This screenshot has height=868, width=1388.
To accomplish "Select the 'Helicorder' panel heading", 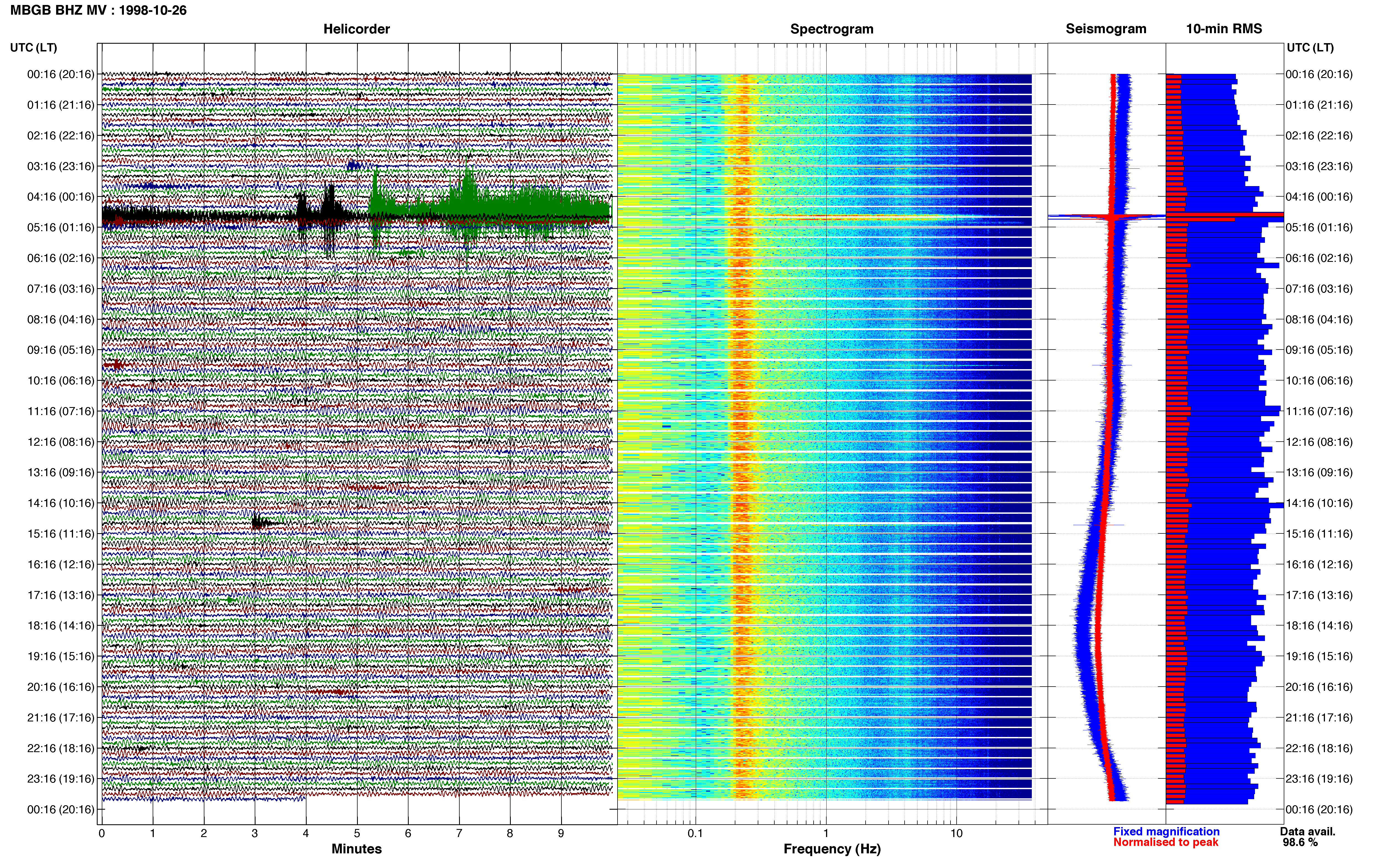I will 356,29.
